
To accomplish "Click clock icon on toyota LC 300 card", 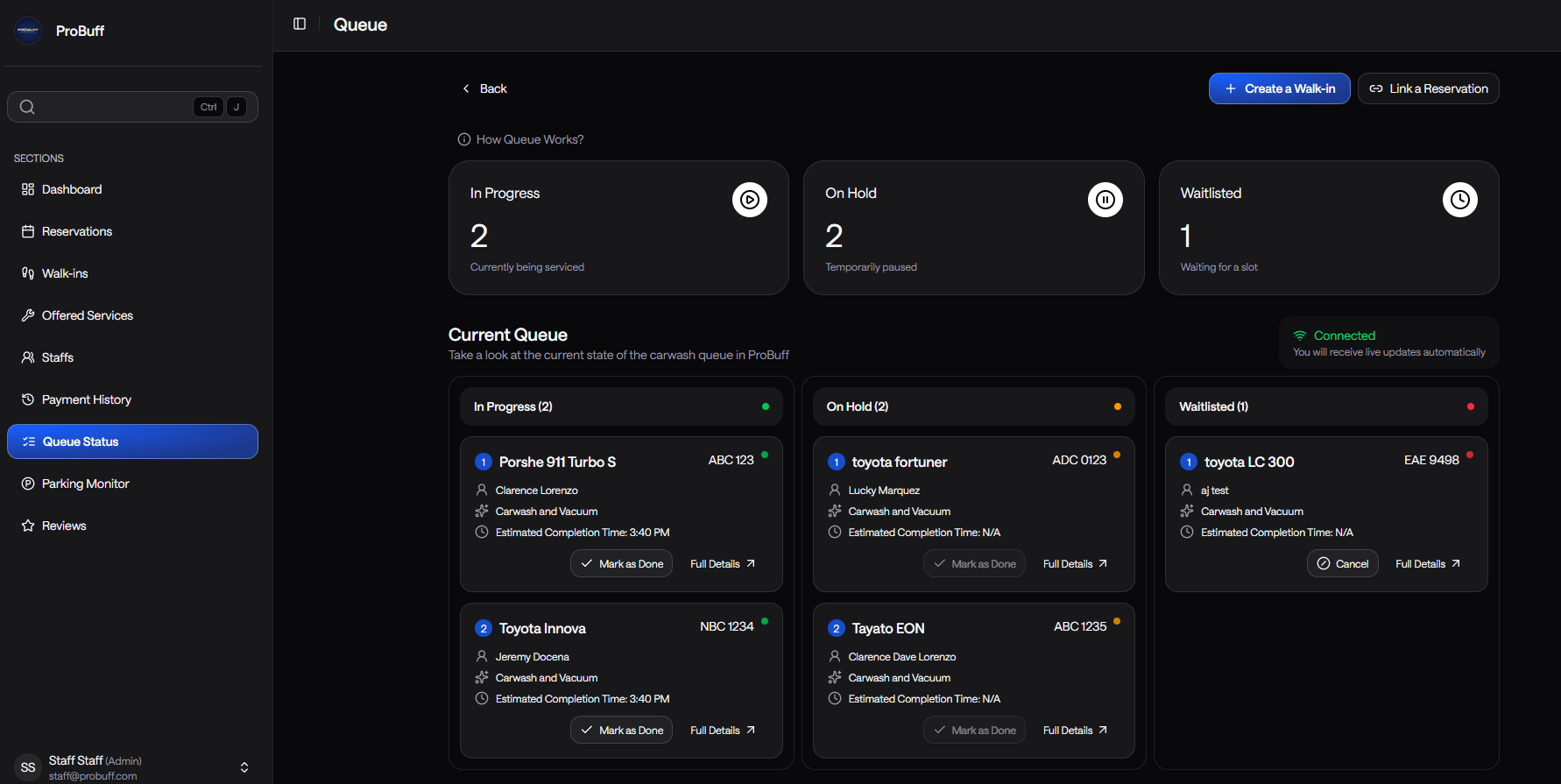I will pyautogui.click(x=1187, y=532).
